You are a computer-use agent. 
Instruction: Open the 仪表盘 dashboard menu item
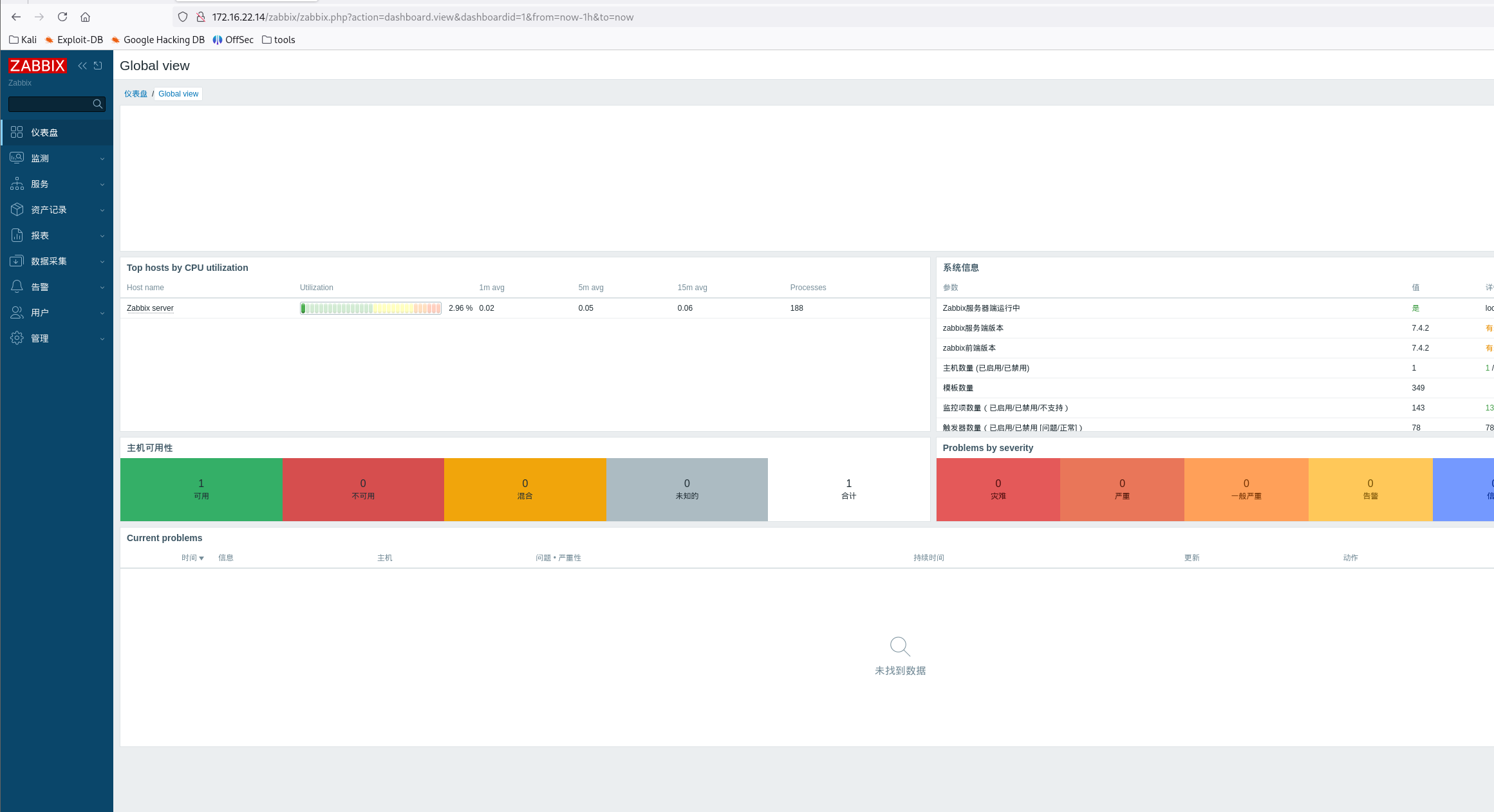[x=44, y=133]
